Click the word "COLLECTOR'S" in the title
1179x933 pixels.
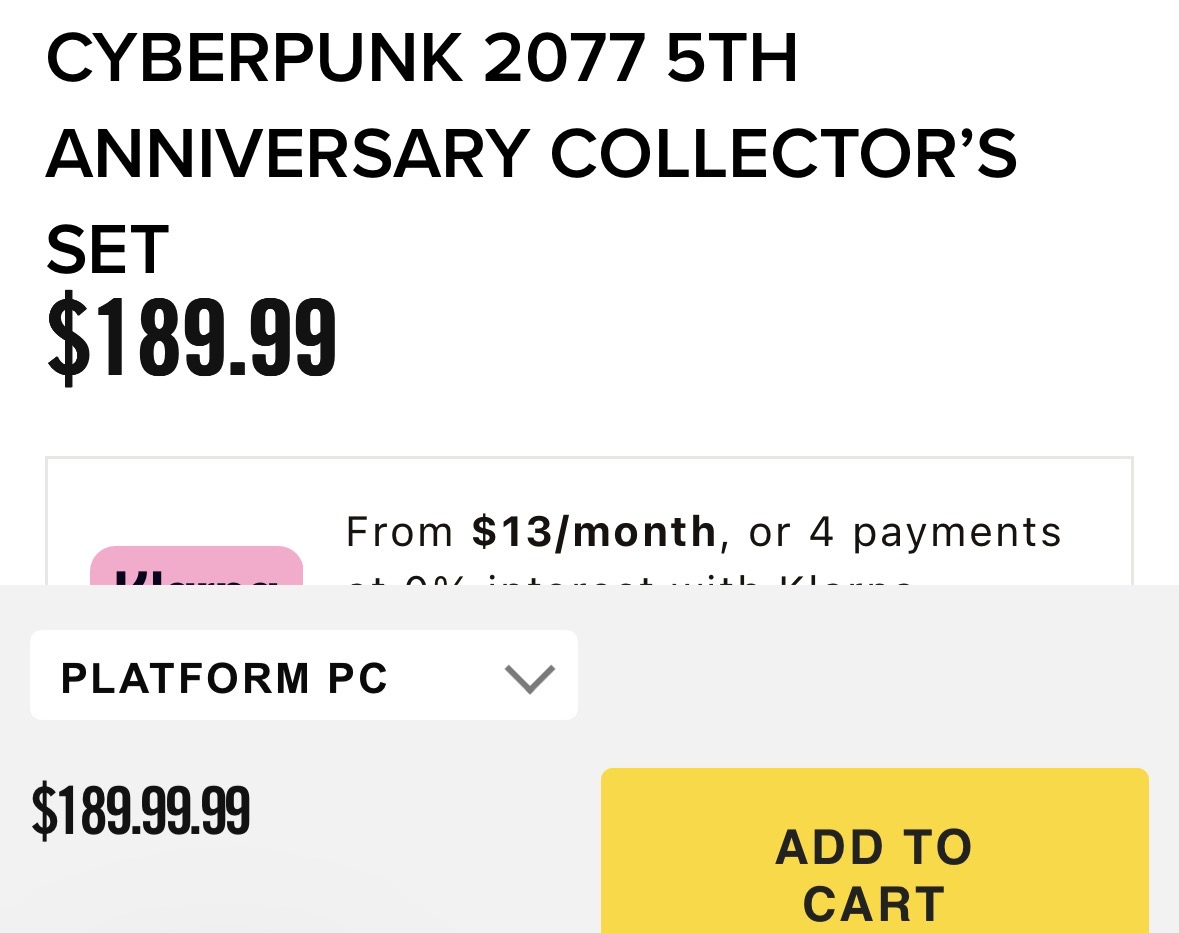pos(783,155)
